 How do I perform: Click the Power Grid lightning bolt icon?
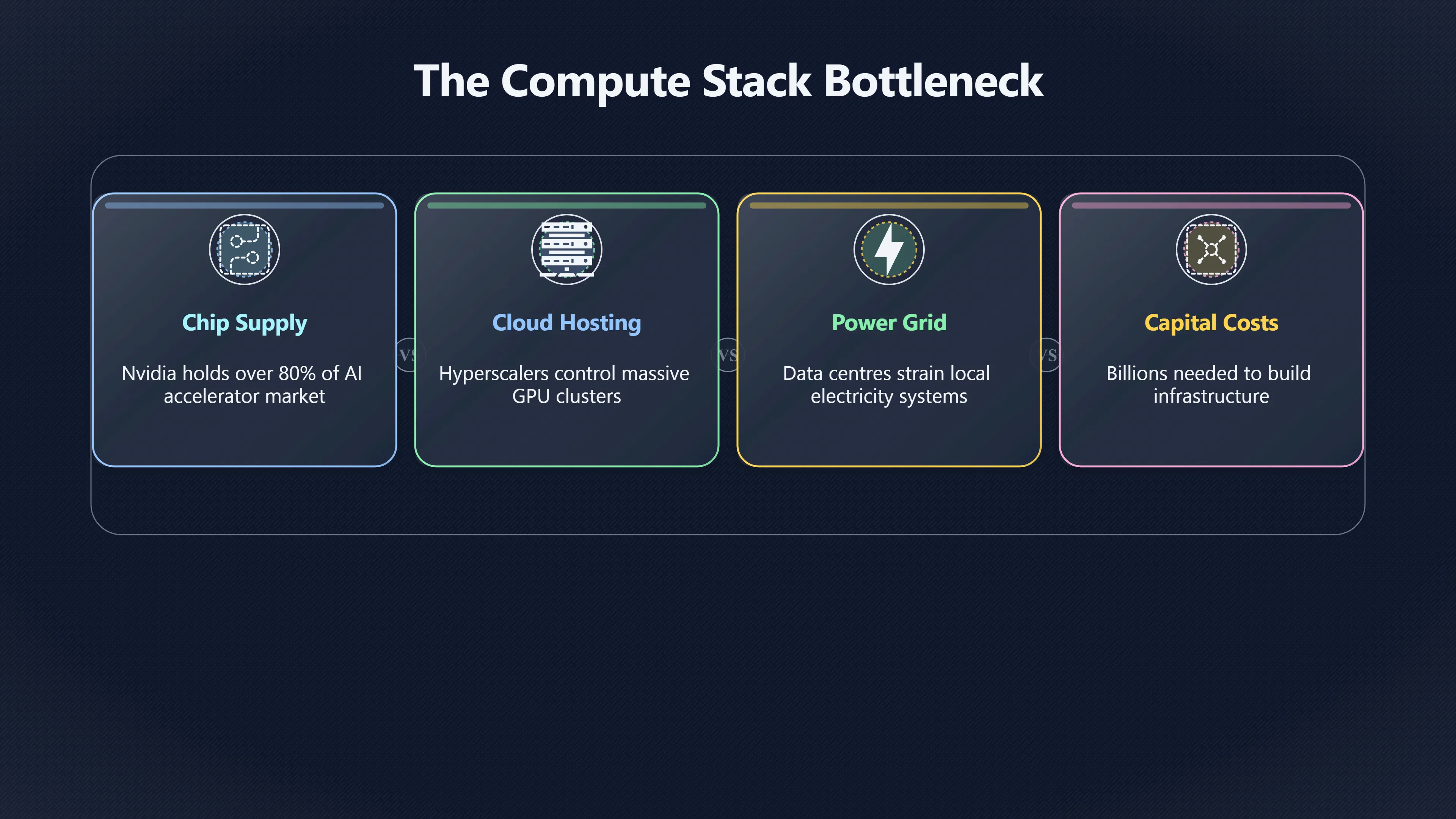click(x=888, y=249)
